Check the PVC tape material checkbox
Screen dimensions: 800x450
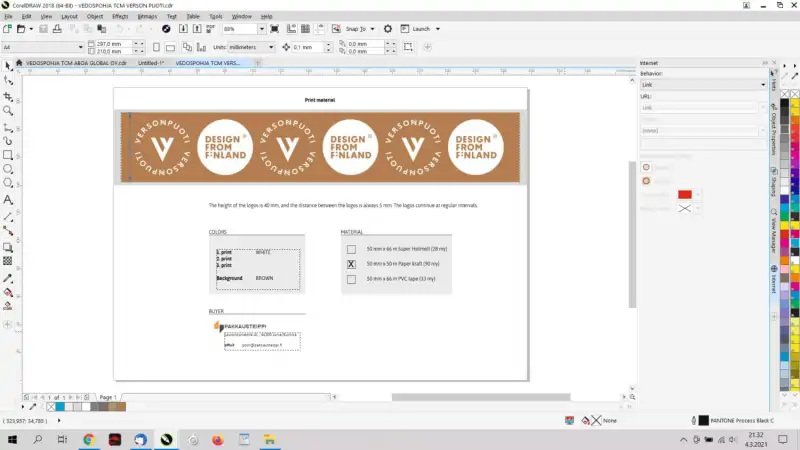point(351,279)
